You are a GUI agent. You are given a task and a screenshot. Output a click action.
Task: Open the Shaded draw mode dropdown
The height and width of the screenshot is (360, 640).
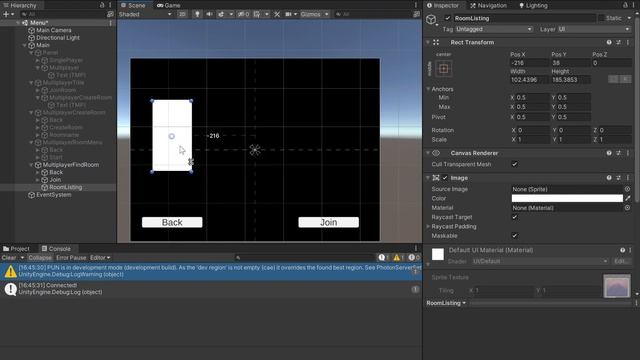(145, 14)
